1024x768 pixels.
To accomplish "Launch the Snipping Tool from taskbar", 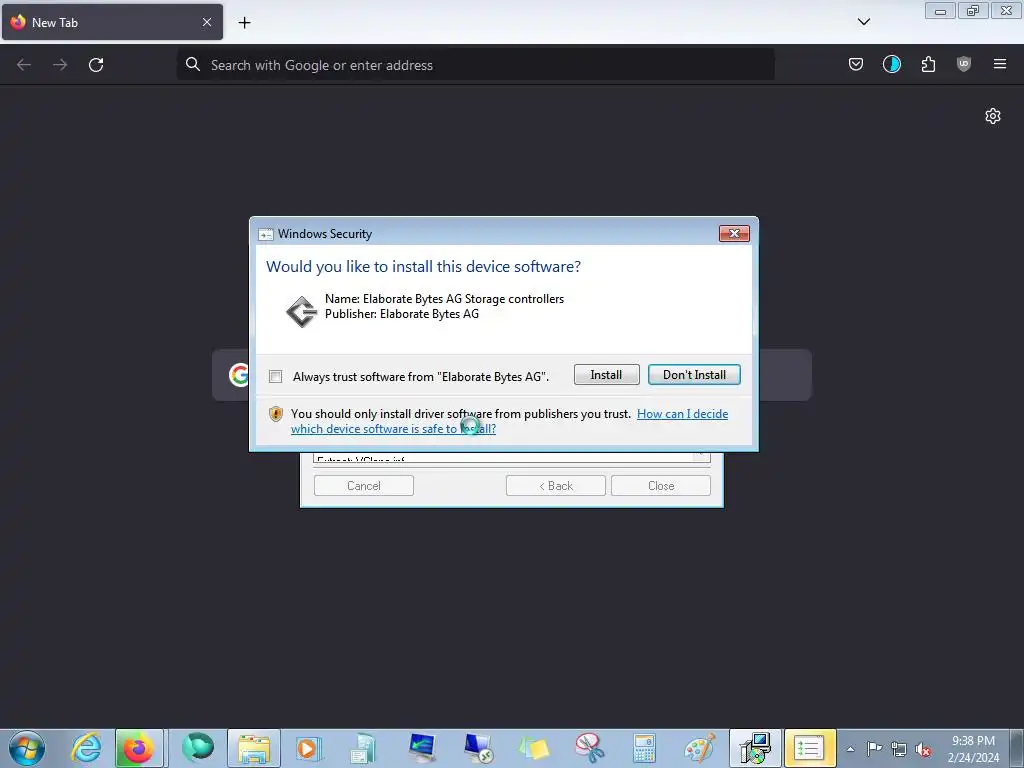I will coord(589,748).
